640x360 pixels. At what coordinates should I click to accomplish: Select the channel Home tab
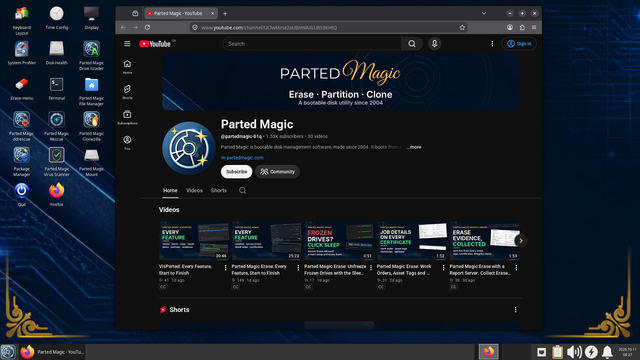[170, 191]
